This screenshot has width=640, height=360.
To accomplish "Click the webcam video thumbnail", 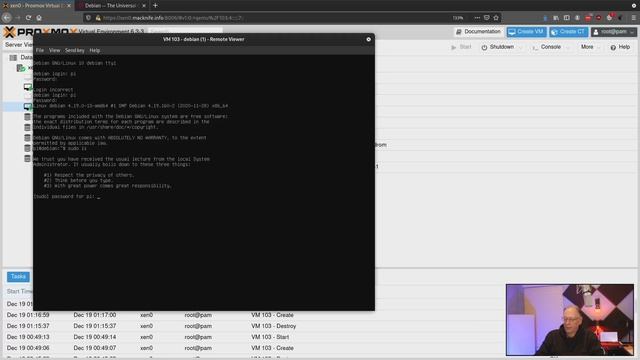I will point(570,320).
